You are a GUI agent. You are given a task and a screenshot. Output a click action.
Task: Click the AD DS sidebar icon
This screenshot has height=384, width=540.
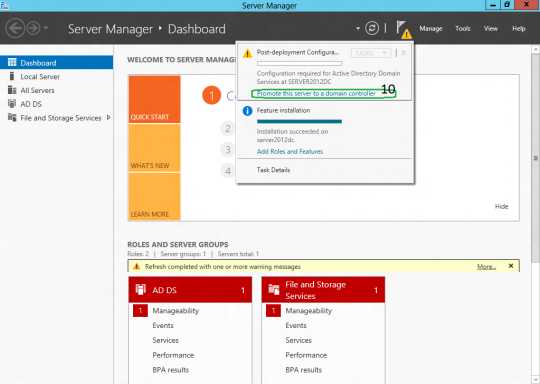tap(12, 103)
